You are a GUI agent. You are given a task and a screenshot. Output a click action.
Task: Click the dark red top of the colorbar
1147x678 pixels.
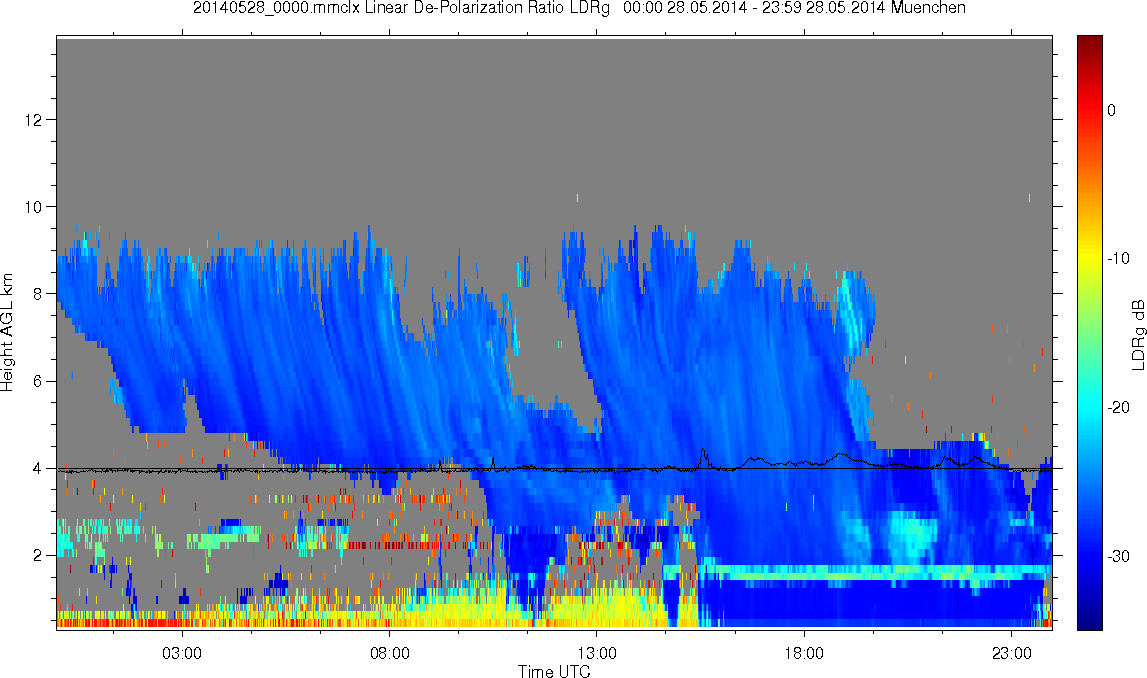coord(1090,44)
